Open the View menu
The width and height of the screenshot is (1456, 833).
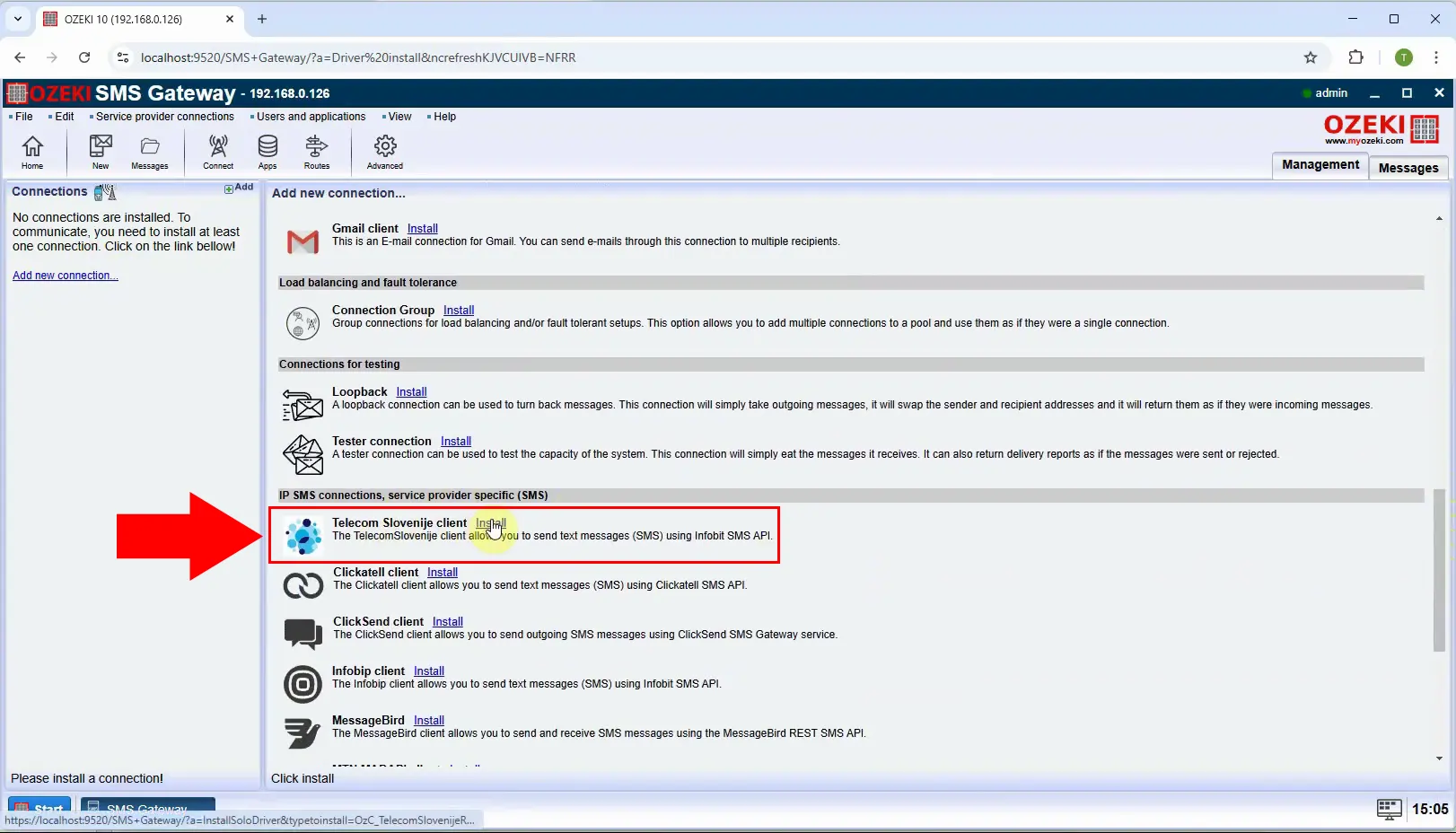tap(399, 117)
